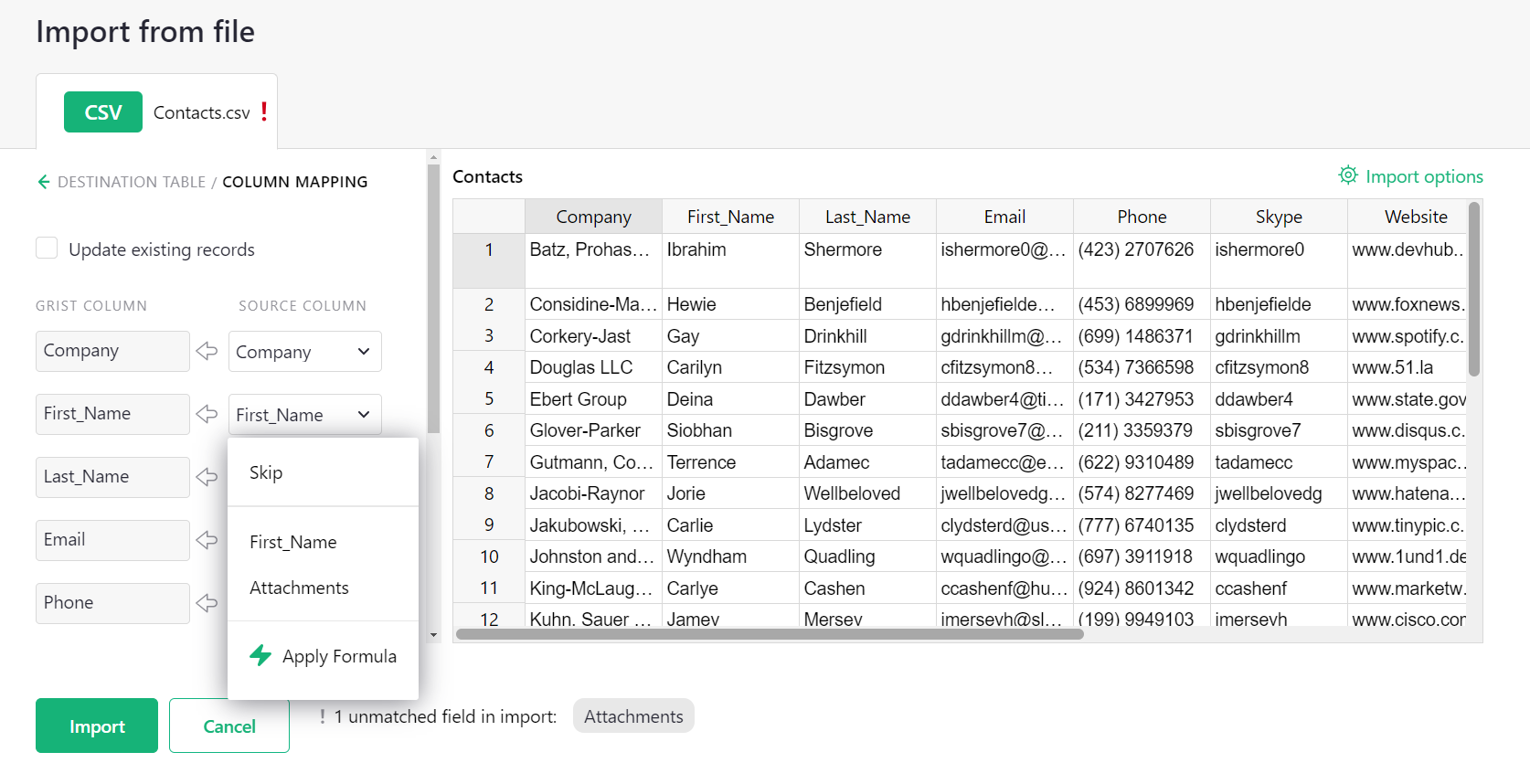Screen dimensions: 1530x784
Task: Choose Skip from the dropdown menu
Action: click(266, 472)
